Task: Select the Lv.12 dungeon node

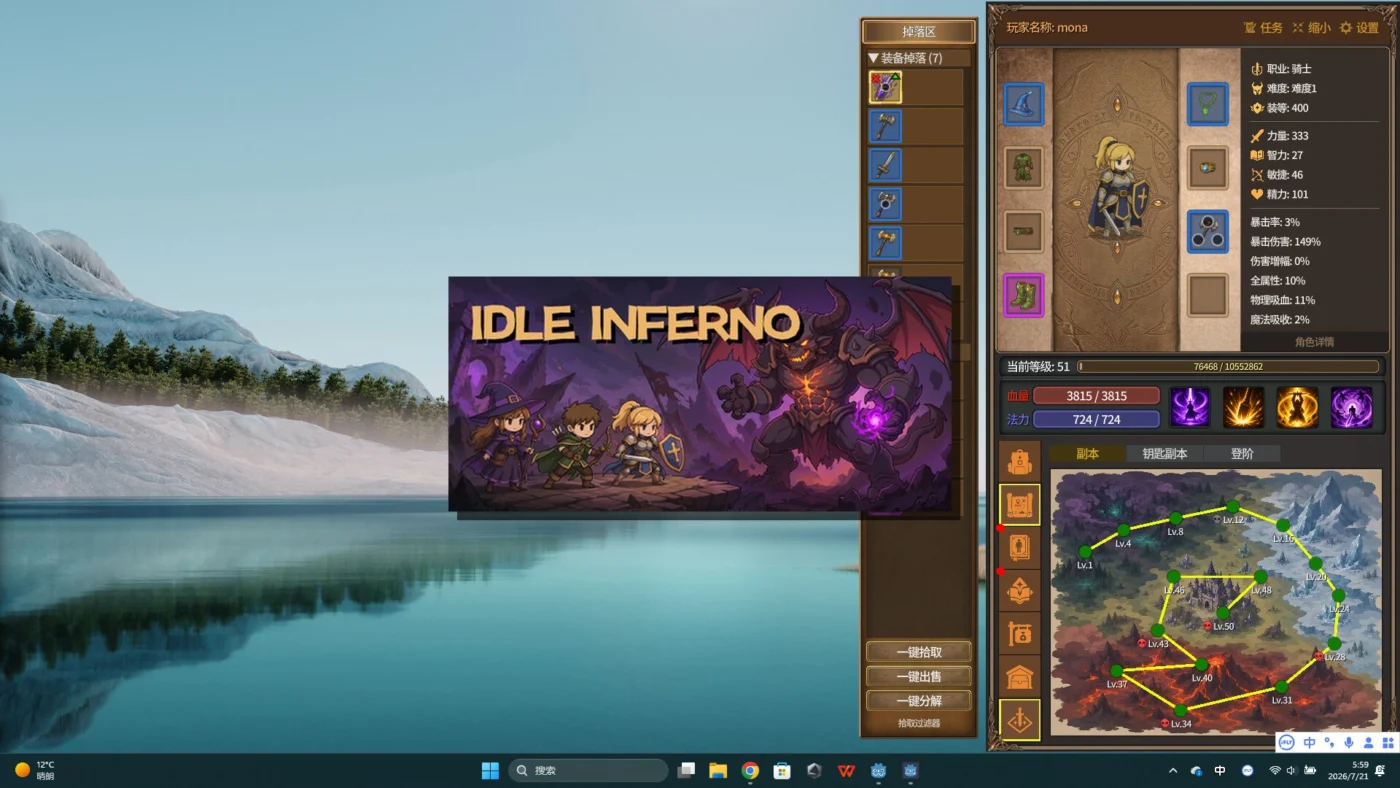Action: (1233, 507)
